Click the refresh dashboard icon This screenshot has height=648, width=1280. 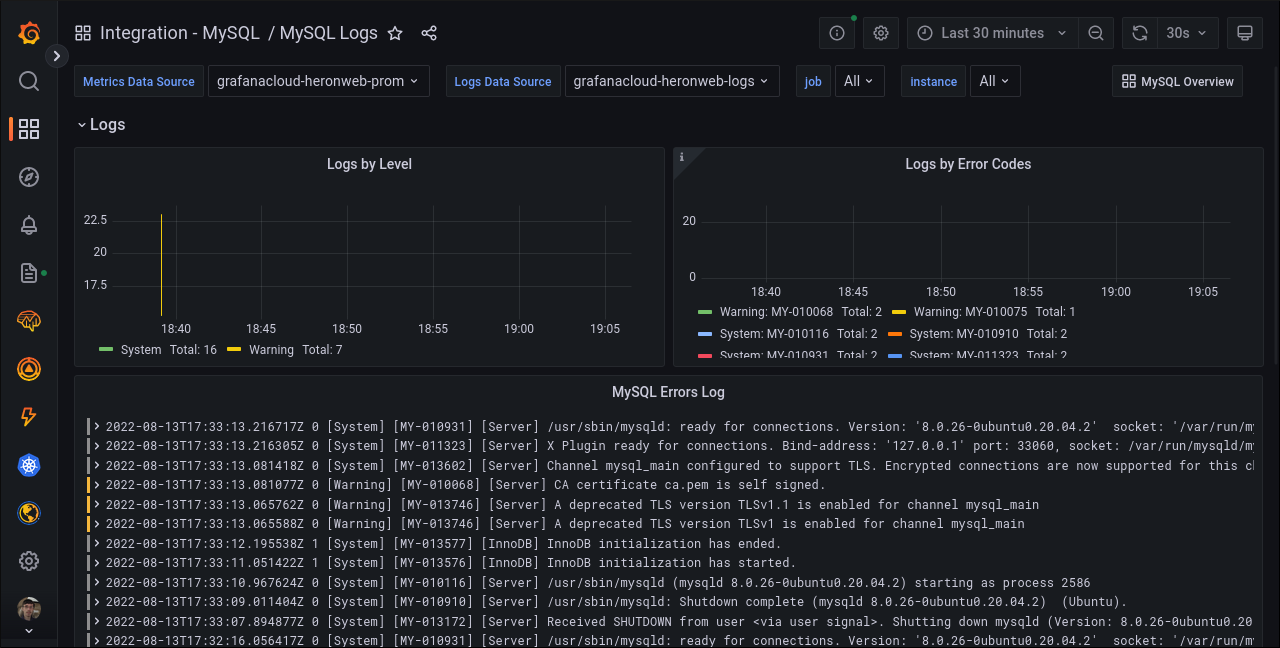(x=1139, y=33)
